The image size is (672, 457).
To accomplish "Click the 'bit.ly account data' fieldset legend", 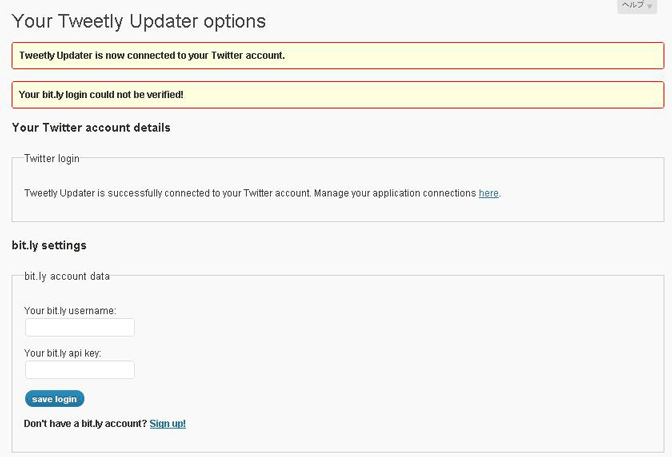I will click(x=67, y=277).
